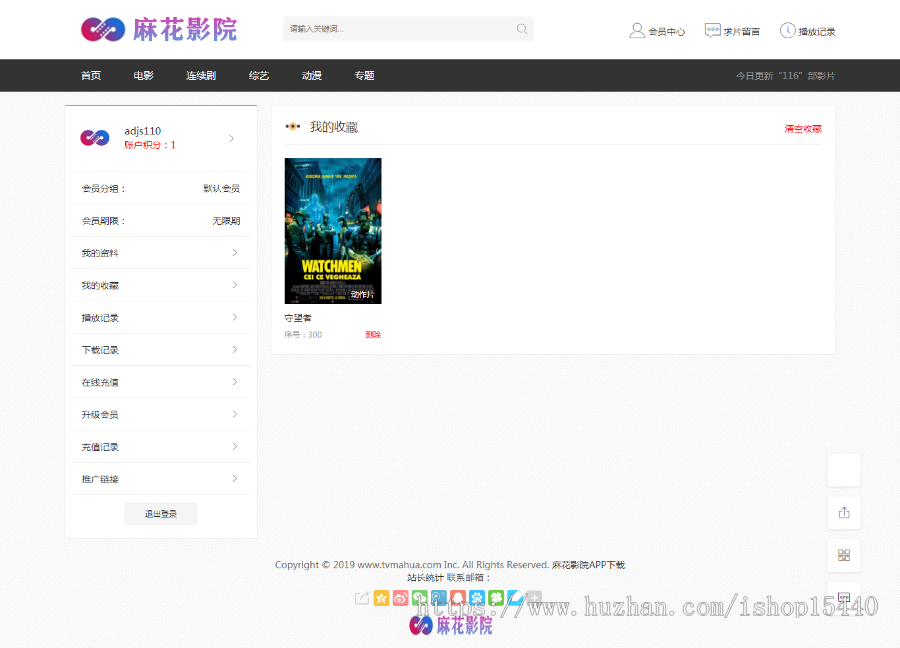Share to Weibo with the footer icon
This screenshot has width=900, height=648.
(x=400, y=597)
